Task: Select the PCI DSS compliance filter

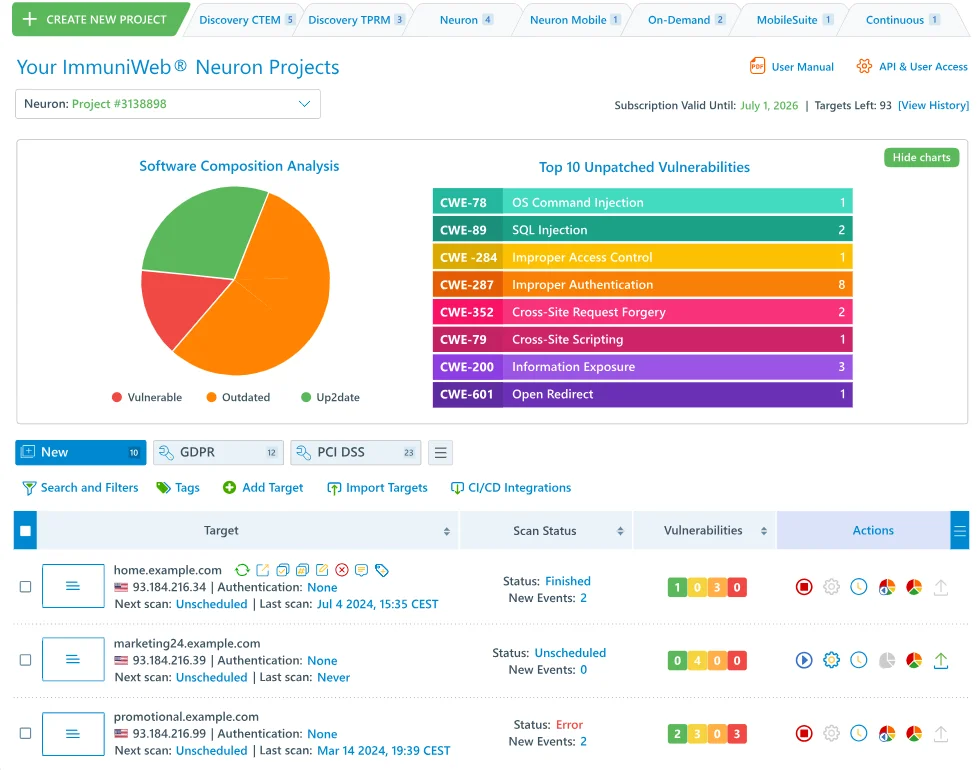Action: (356, 453)
